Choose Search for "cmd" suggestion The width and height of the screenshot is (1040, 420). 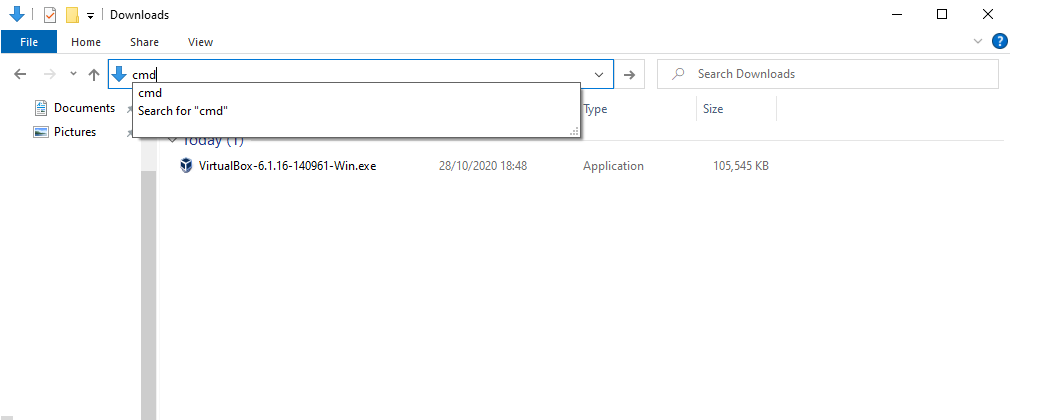pyautogui.click(x=356, y=111)
